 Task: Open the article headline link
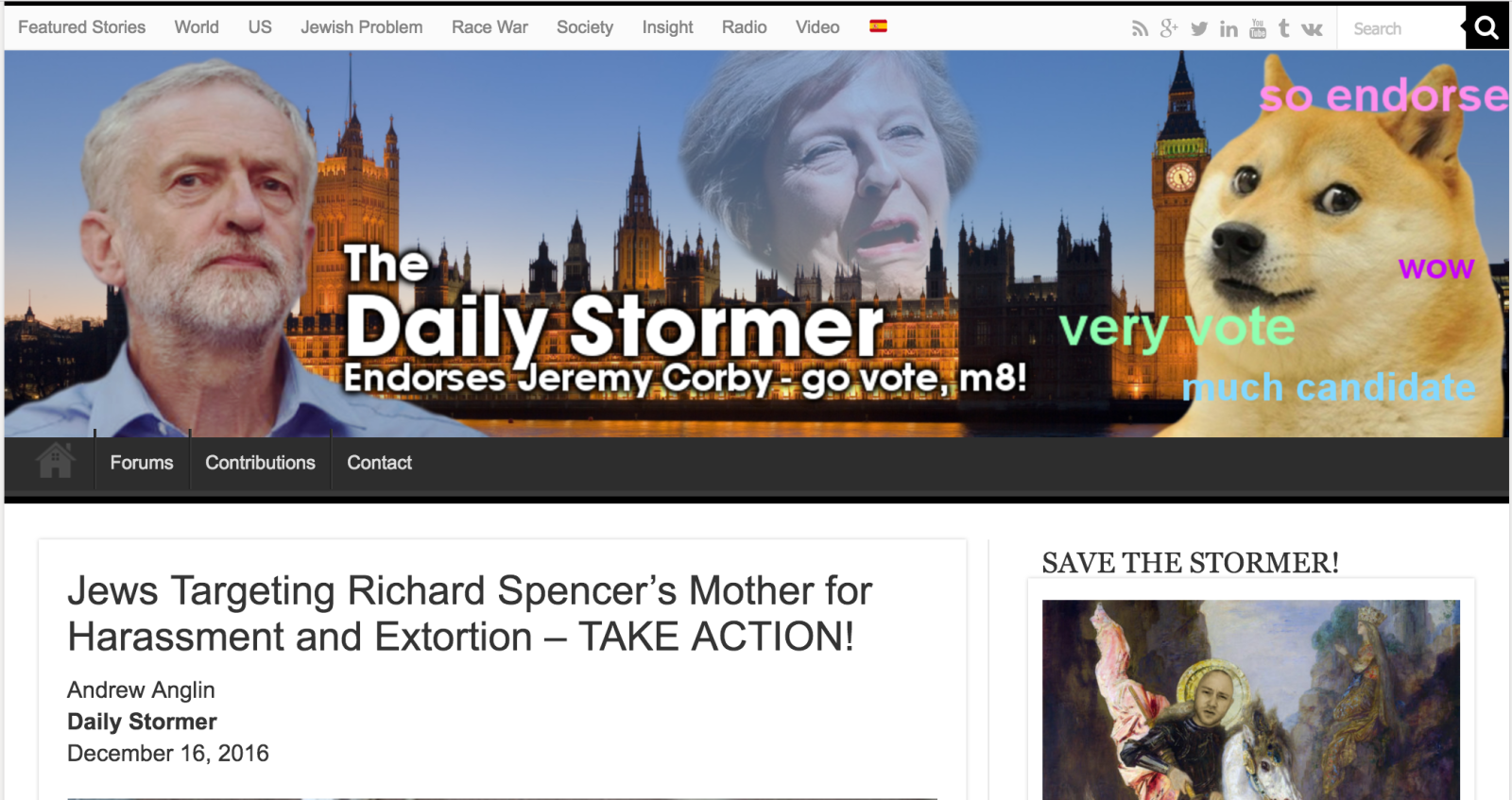(x=470, y=614)
